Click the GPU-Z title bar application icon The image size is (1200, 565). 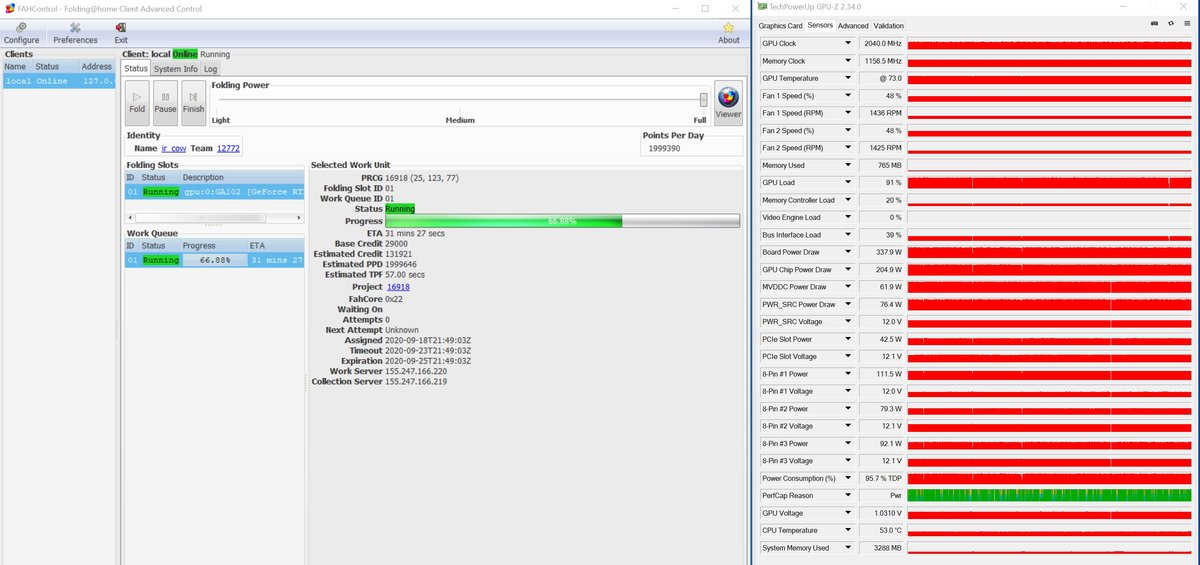(763, 8)
